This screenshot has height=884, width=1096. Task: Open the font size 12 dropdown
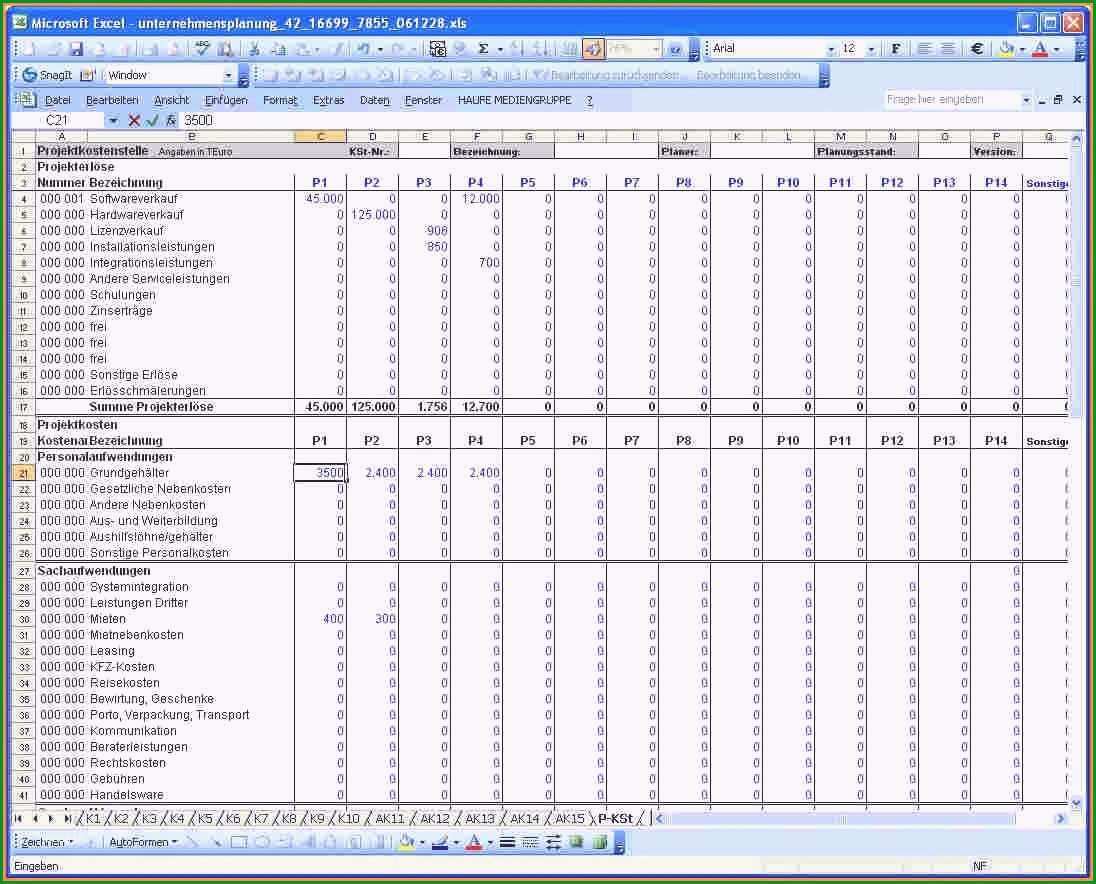[871, 49]
